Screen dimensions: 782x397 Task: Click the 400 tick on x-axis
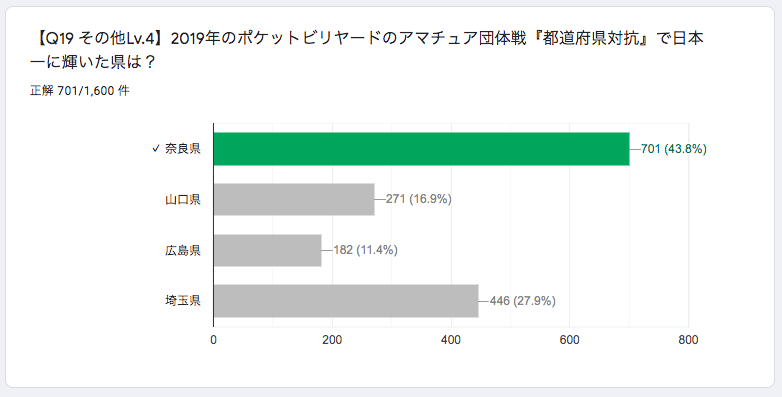point(451,340)
